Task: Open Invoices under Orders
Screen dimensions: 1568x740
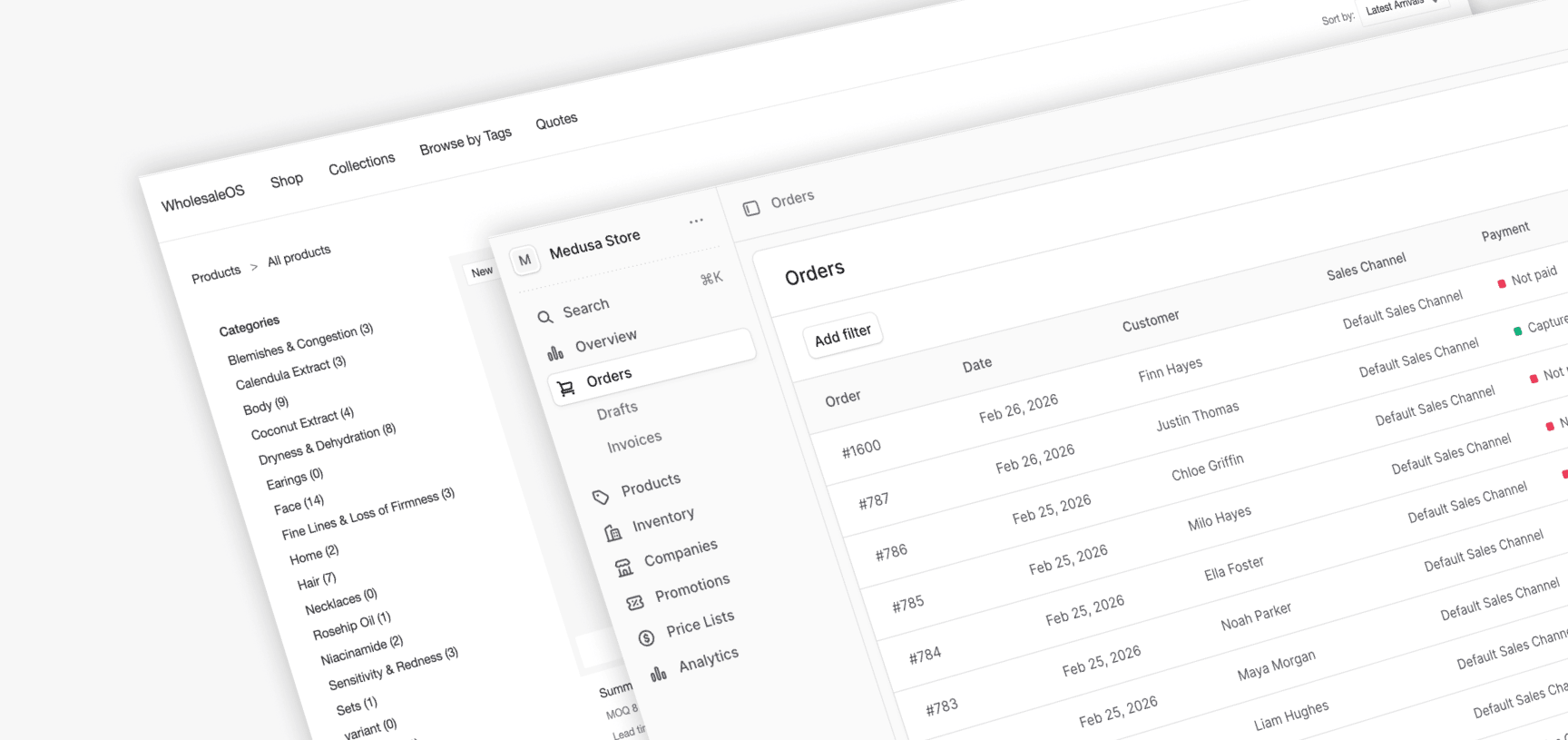Action: click(x=634, y=441)
